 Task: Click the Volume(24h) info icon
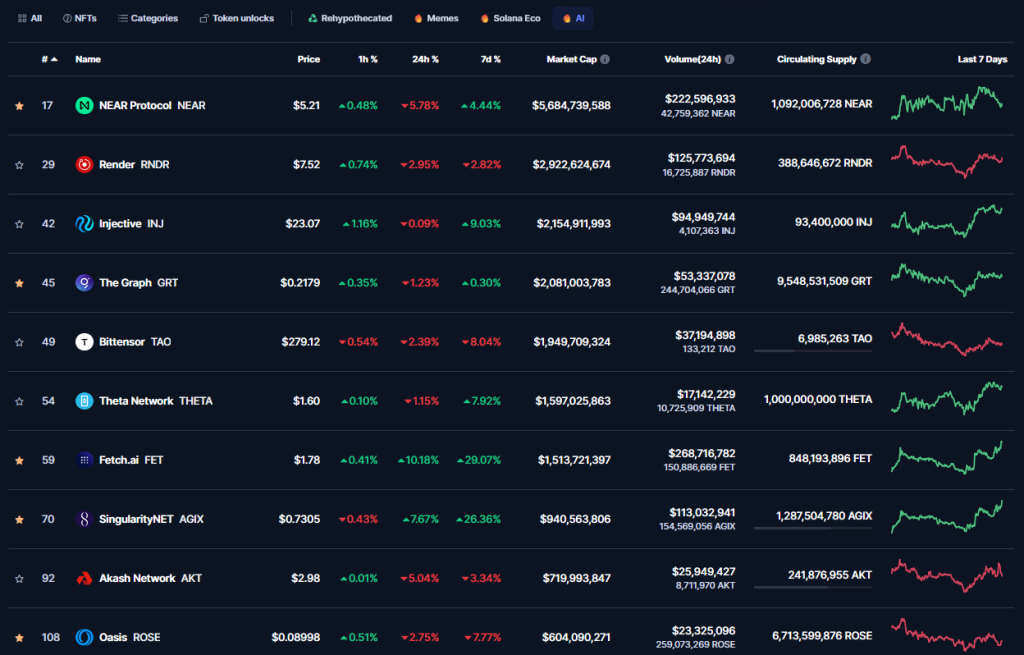click(729, 59)
